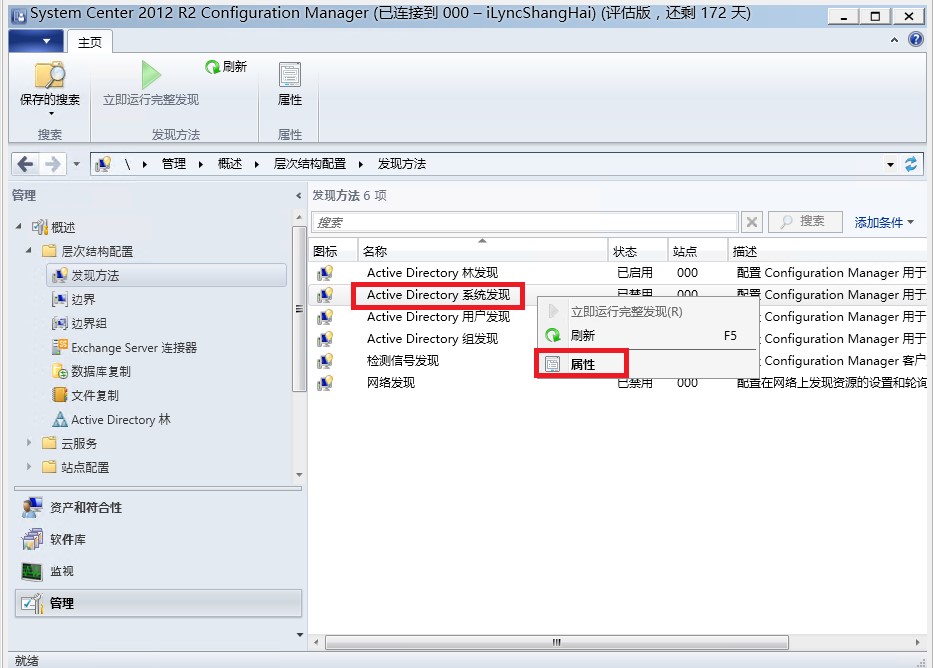The height and width of the screenshot is (668, 933).
Task: Click the icon beside 林发现 row
Action: point(324,273)
